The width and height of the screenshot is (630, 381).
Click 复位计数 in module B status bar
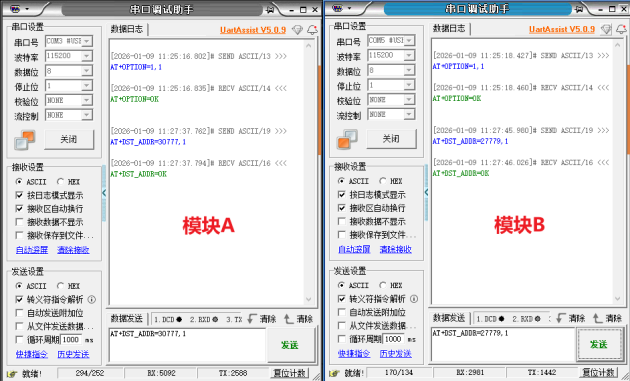[598, 373]
